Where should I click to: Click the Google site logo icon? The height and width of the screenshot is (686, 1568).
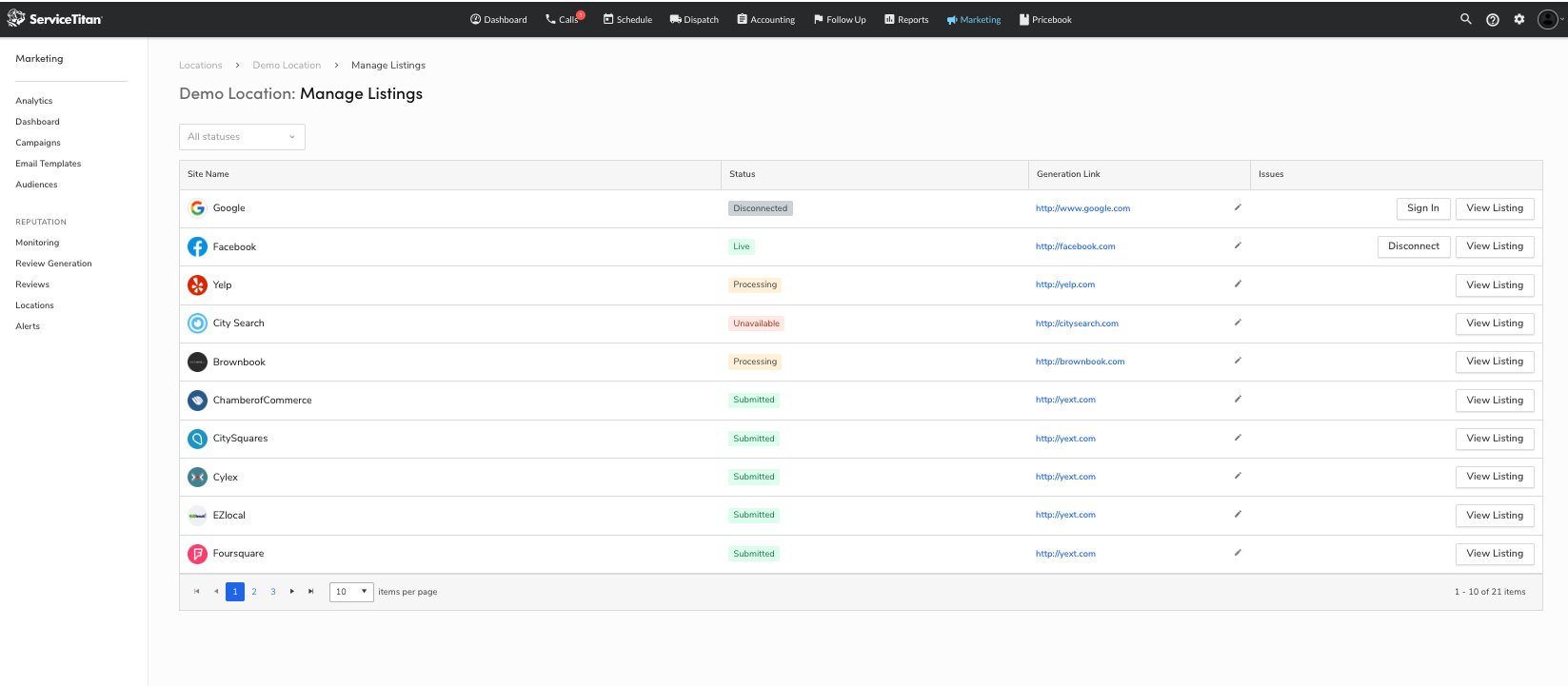(197, 208)
